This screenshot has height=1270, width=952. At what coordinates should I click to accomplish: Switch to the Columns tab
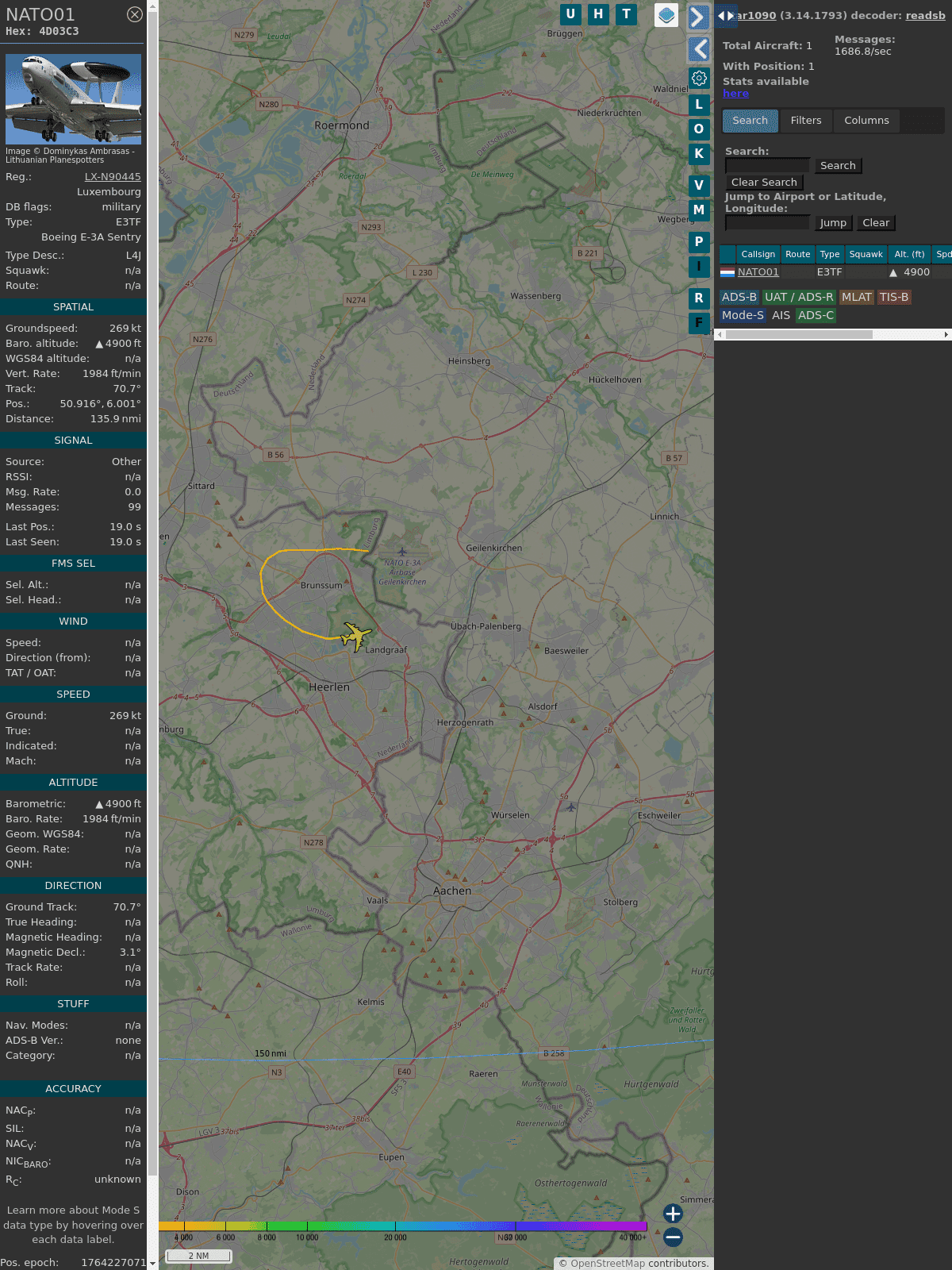tap(866, 121)
